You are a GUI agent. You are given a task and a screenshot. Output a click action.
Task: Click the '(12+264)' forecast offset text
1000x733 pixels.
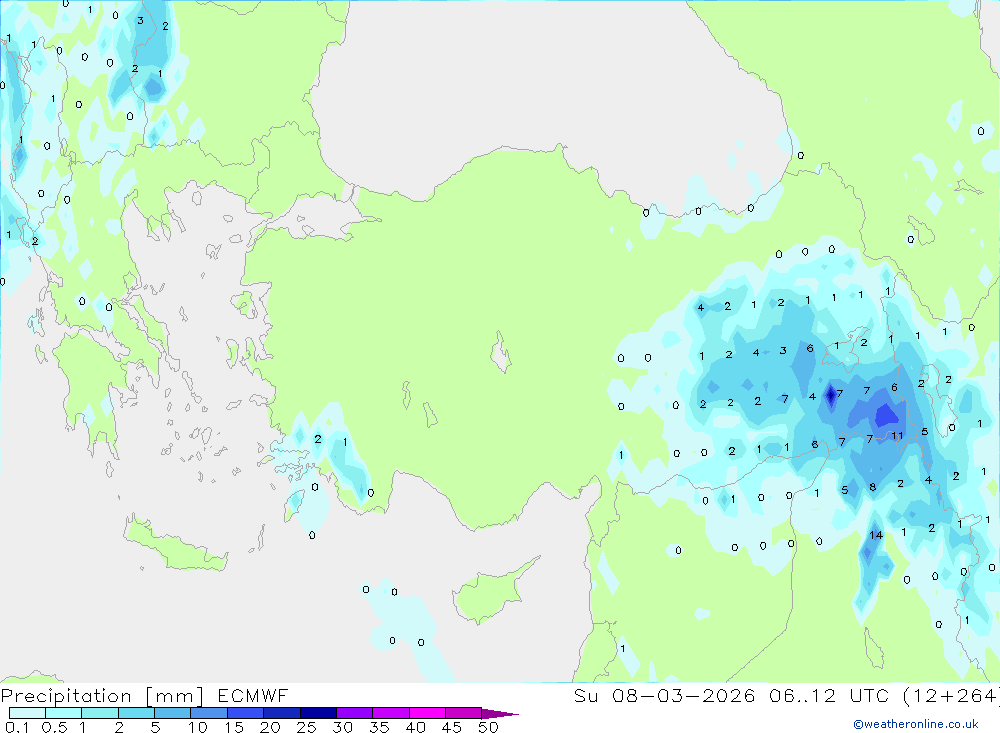click(x=951, y=696)
